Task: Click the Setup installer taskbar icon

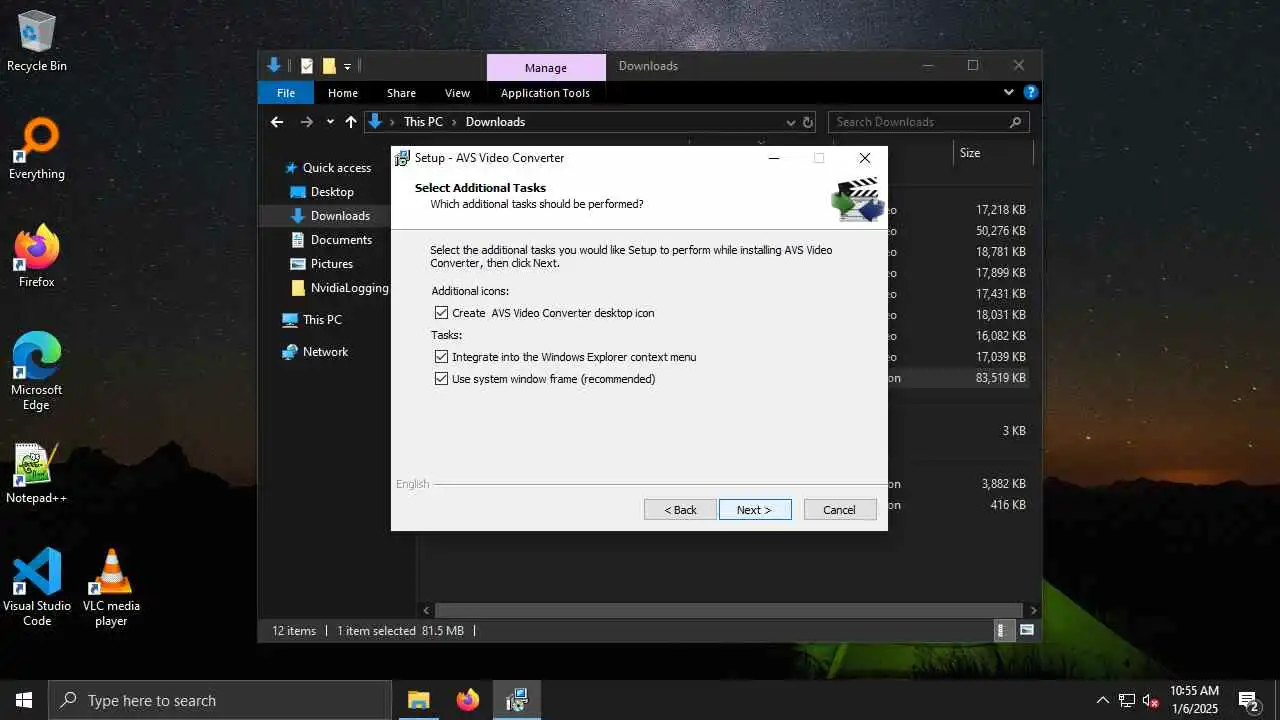Action: (516, 700)
